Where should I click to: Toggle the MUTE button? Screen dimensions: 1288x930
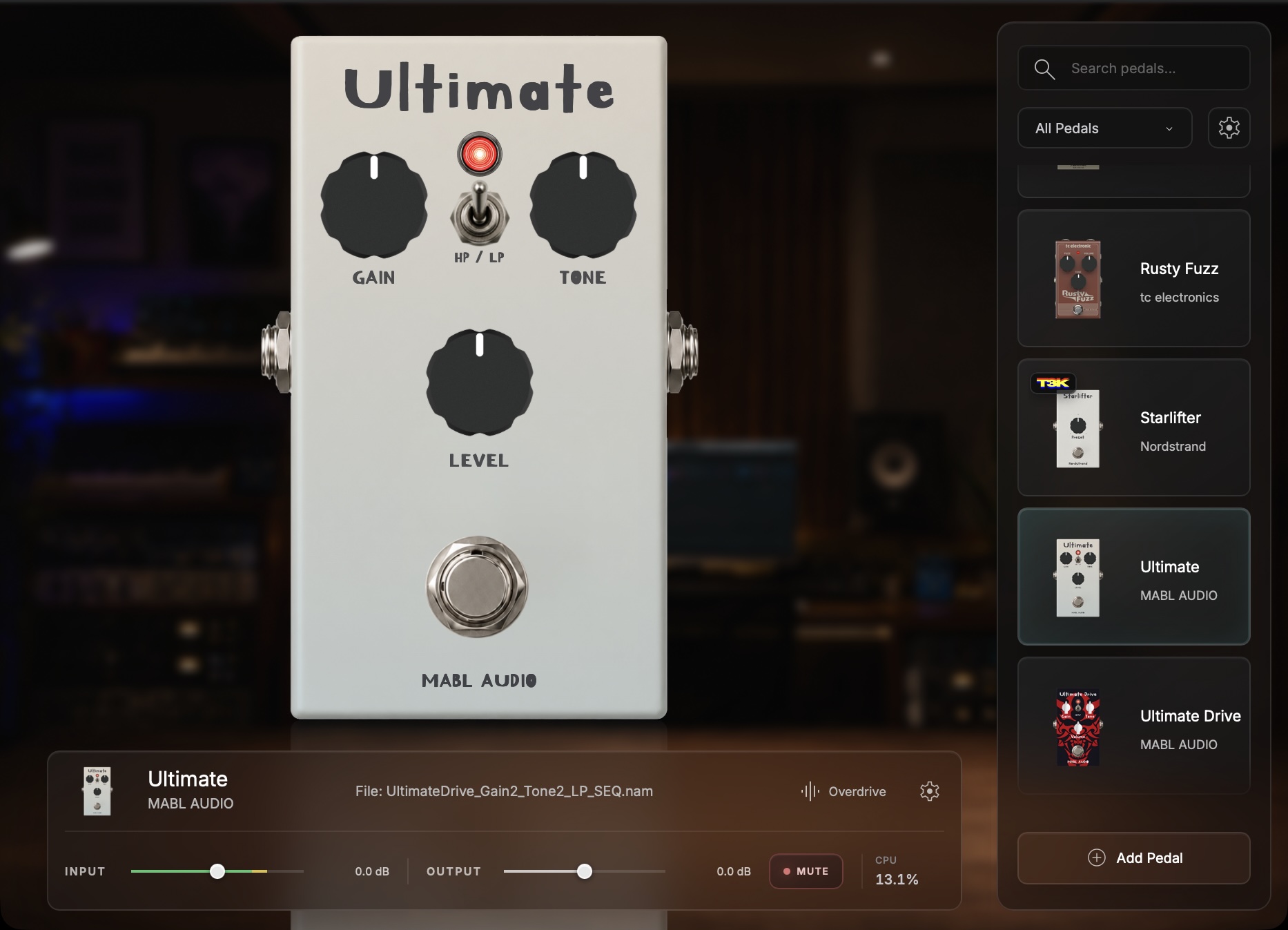[806, 871]
